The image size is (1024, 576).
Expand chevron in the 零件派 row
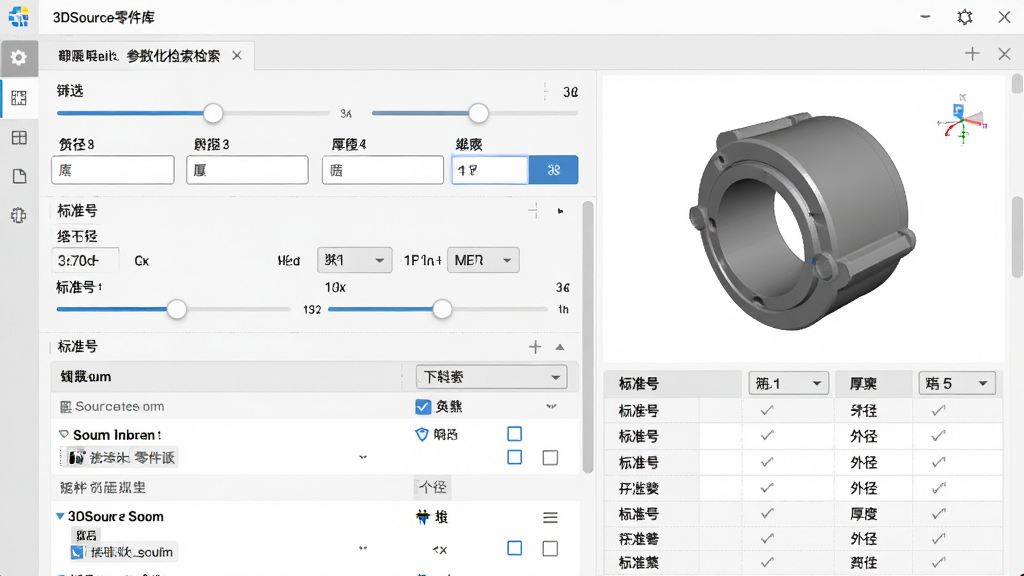[362, 457]
